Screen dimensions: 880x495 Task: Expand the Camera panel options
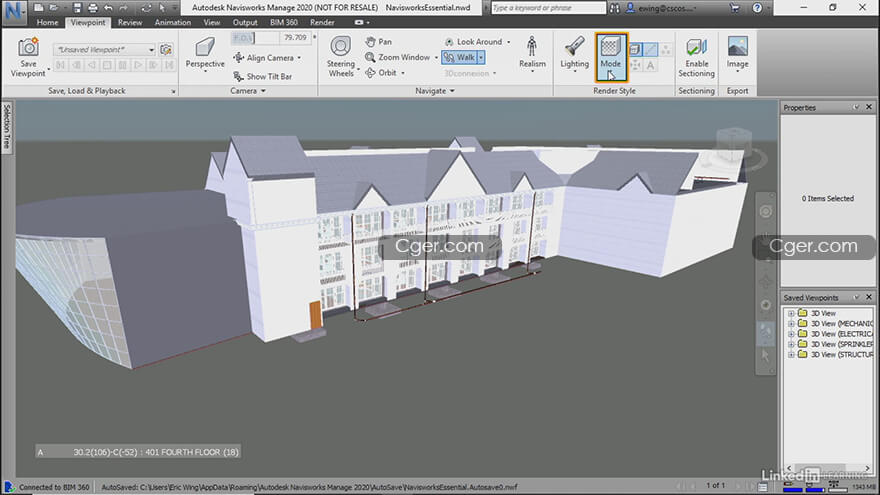(x=248, y=91)
